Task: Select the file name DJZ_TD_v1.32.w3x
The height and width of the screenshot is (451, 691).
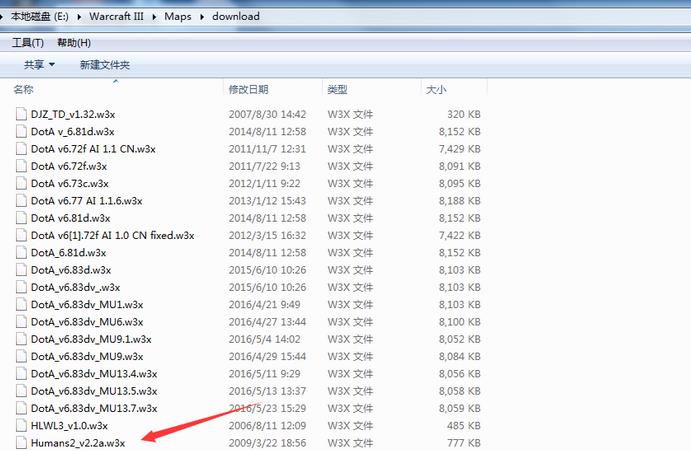Action: coord(73,114)
